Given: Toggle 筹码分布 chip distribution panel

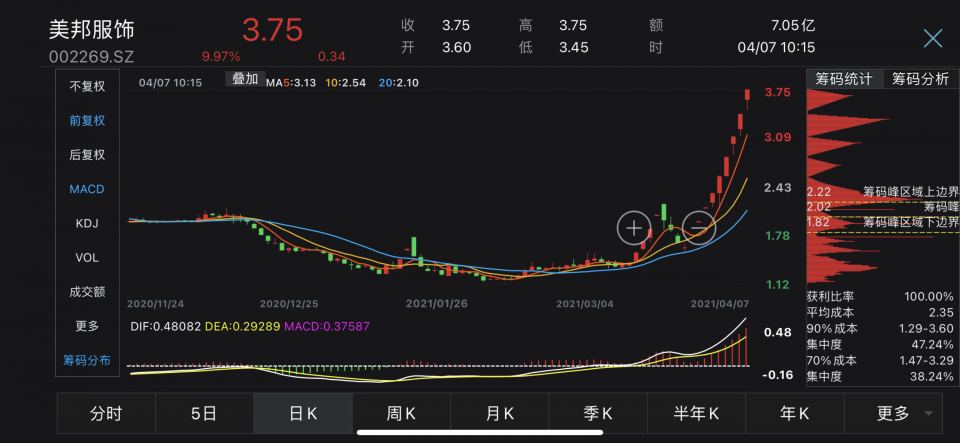Looking at the screenshot, I should pyautogui.click(x=87, y=360).
